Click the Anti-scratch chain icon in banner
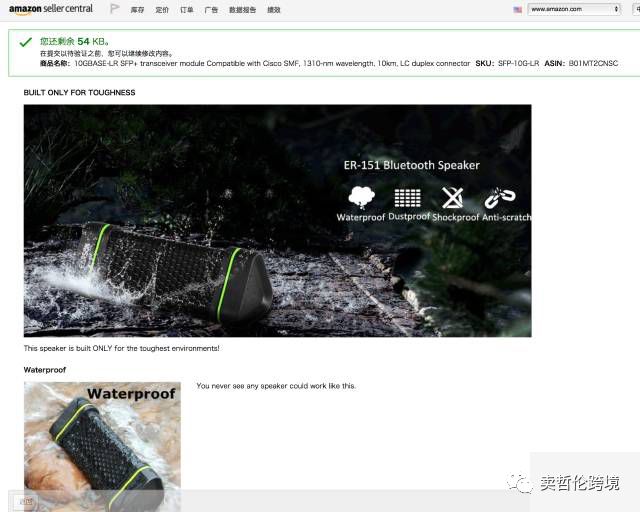The image size is (640, 512). coord(500,198)
